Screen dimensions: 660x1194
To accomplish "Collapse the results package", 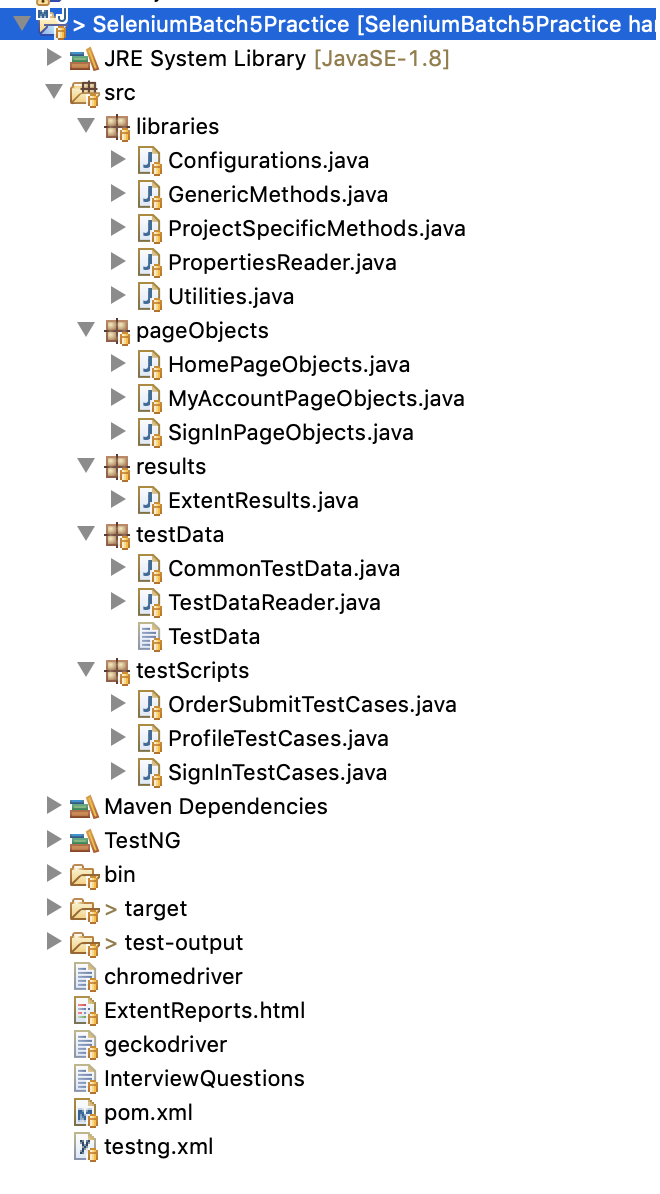I will [x=86, y=466].
